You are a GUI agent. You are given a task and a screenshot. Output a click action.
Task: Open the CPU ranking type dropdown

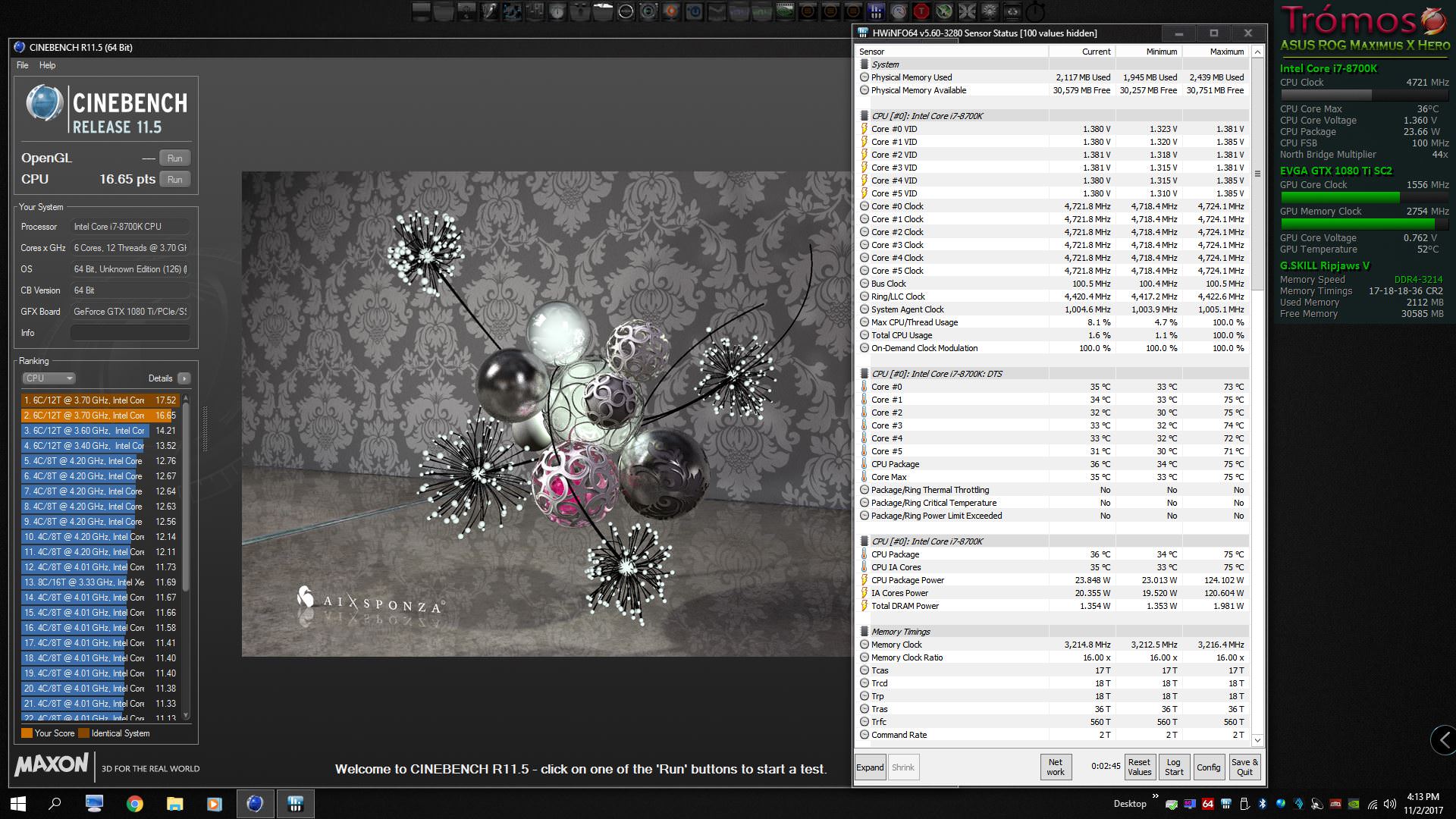click(x=48, y=378)
